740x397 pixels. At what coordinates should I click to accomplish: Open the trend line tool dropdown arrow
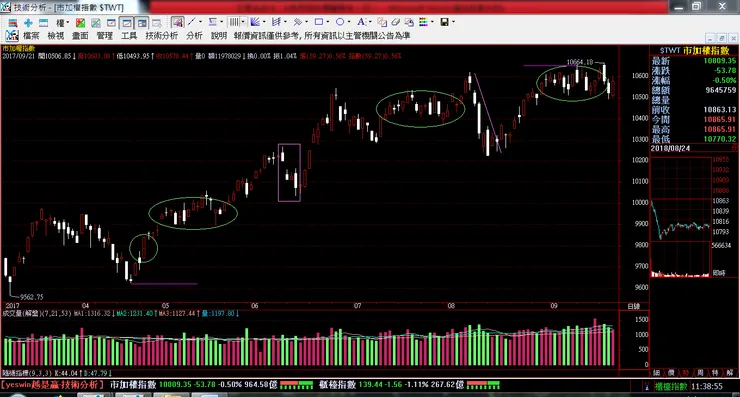[x=200, y=22]
